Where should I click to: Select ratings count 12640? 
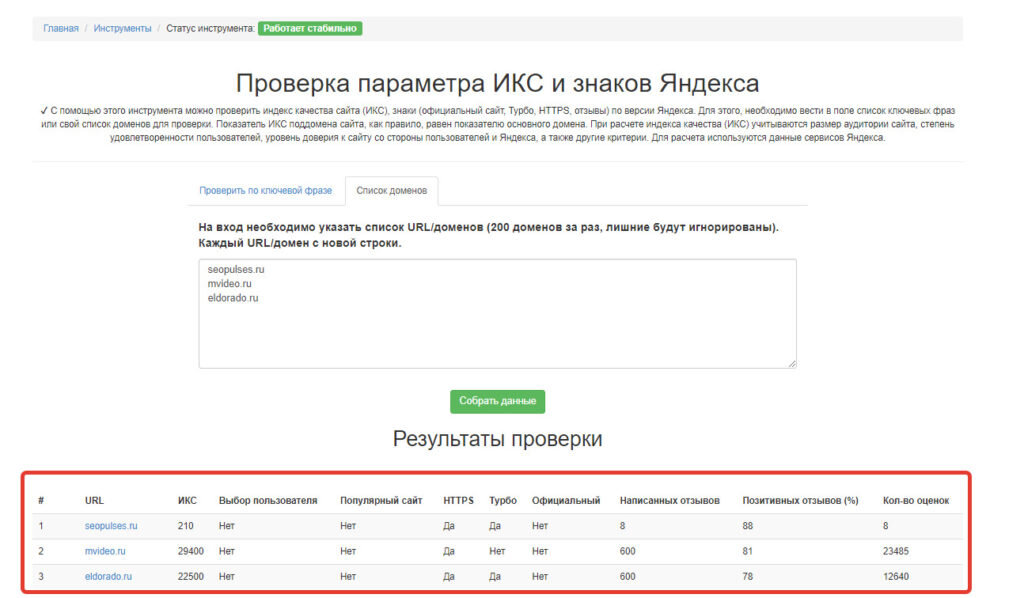[895, 576]
